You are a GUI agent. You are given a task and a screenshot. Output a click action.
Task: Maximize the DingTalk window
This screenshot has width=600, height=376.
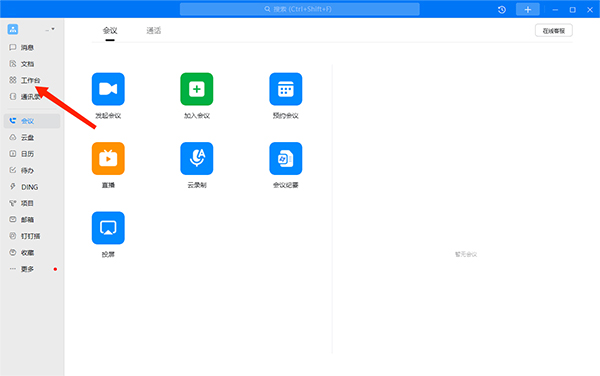pos(572,10)
